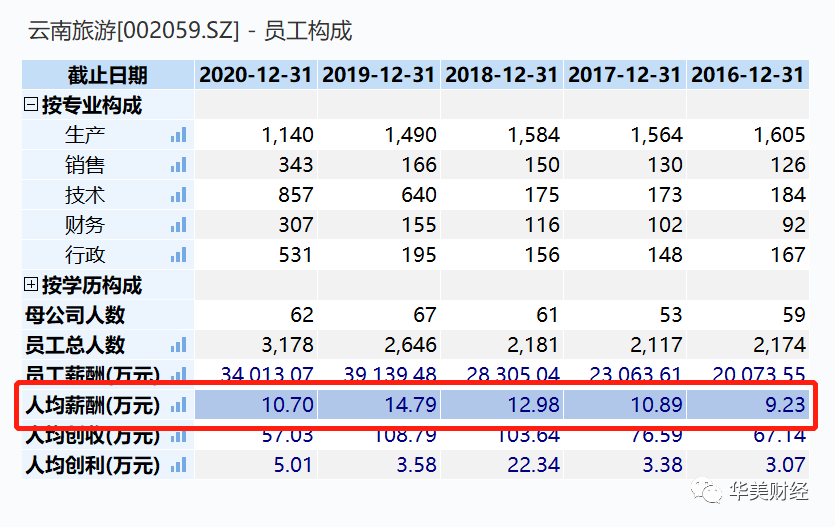Select the 2018-12-31 column header

(502, 75)
